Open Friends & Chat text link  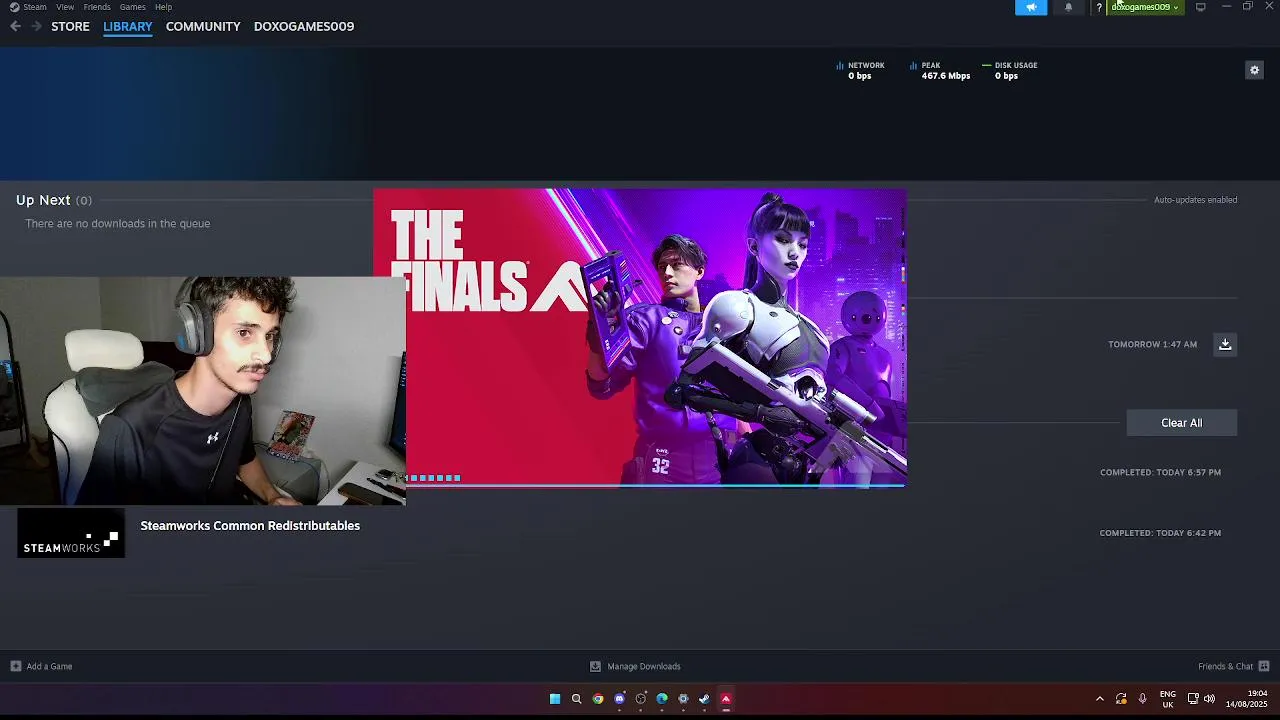tap(1225, 666)
